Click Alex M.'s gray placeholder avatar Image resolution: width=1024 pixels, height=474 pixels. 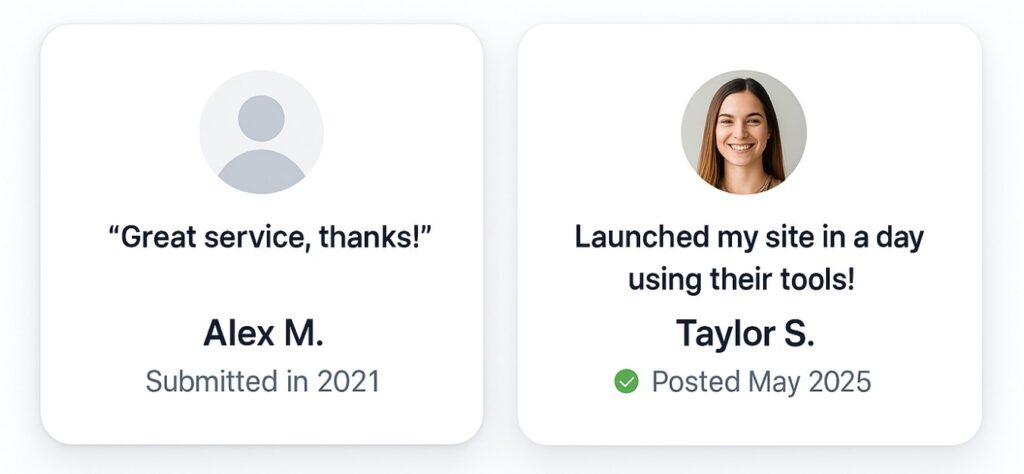click(x=261, y=132)
